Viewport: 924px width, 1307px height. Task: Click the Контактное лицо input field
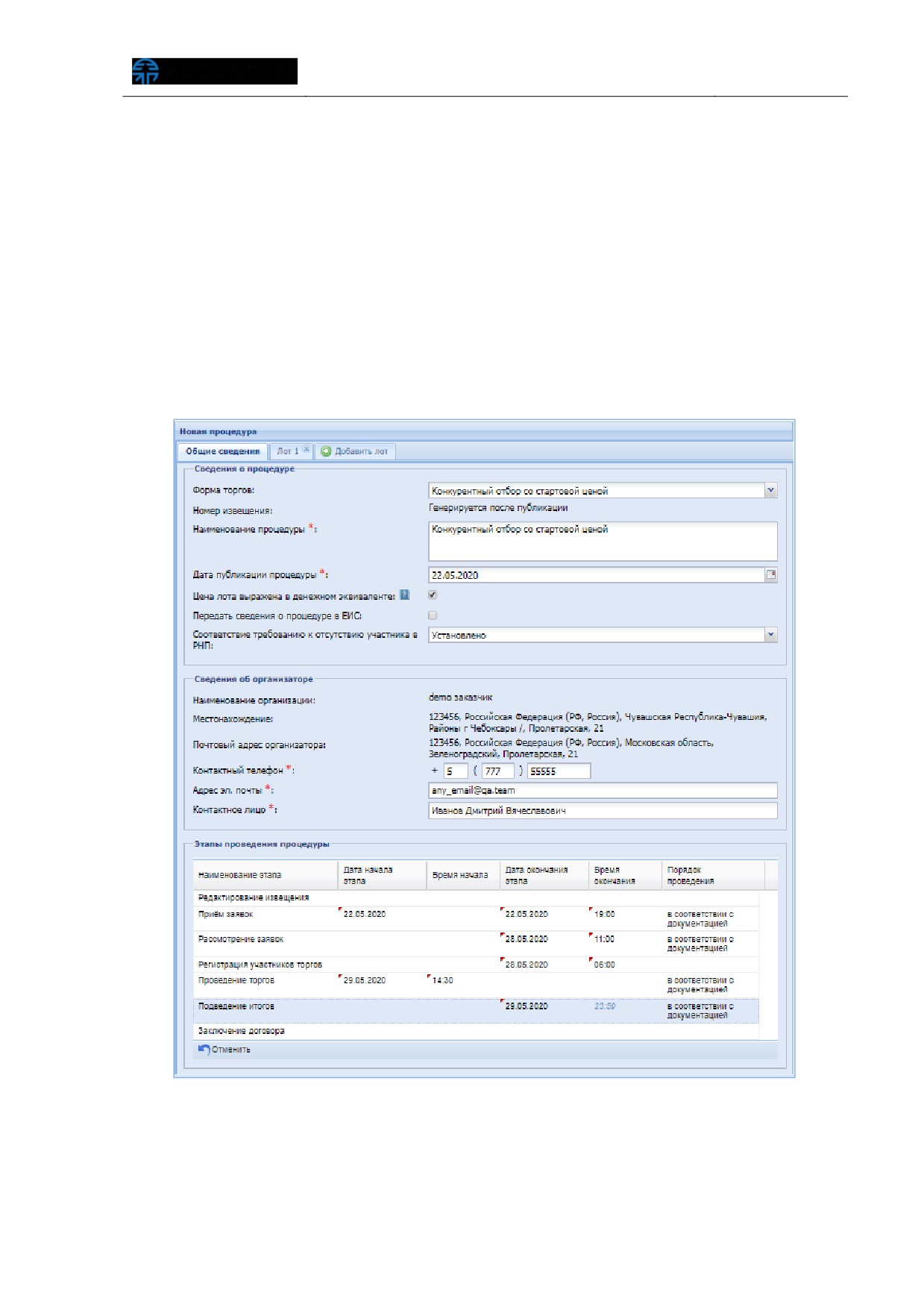[x=603, y=810]
